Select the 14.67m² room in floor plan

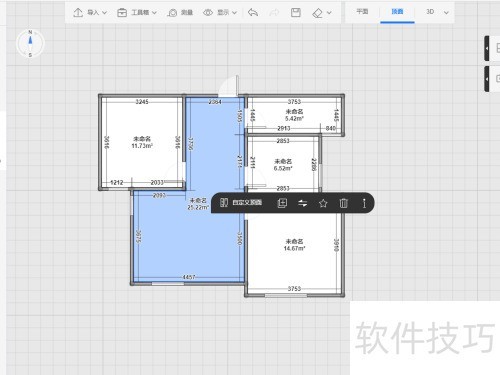click(x=294, y=253)
